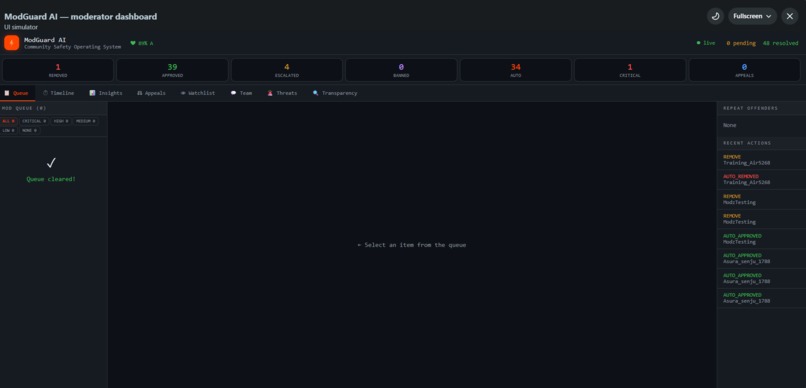Open the AUTO_APPROVED action for ModzTesting
The width and height of the screenshot is (806, 388).
761,239
